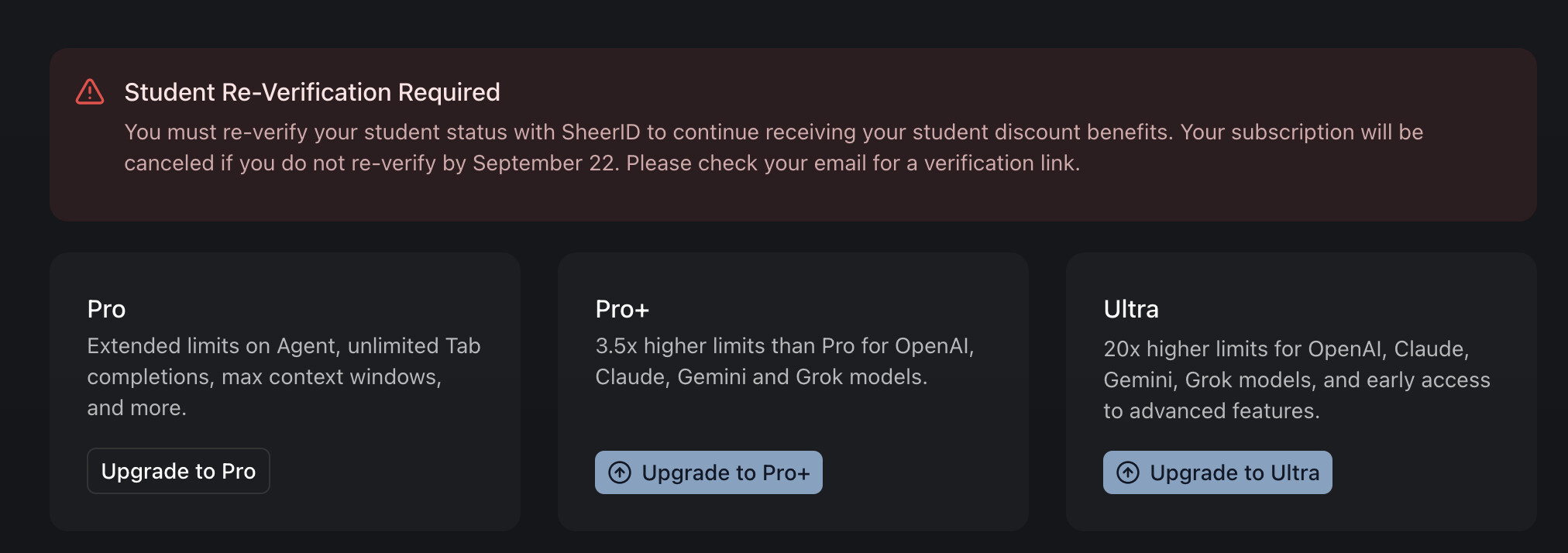Click the "check your email" verification sentence
Image resolution: width=1568 pixels, height=553 pixels.
coord(852,163)
